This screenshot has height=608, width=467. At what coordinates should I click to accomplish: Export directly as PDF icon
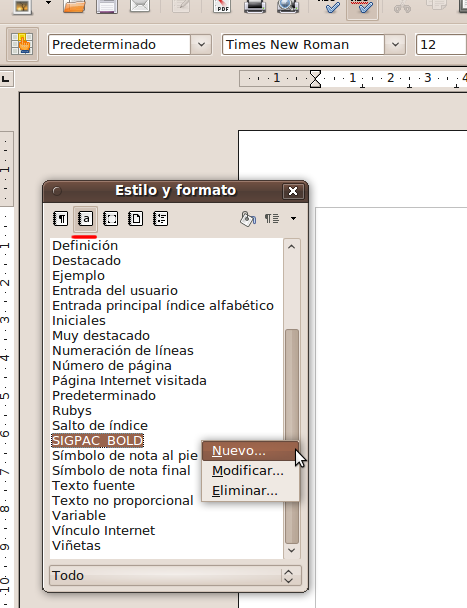[222, 6]
